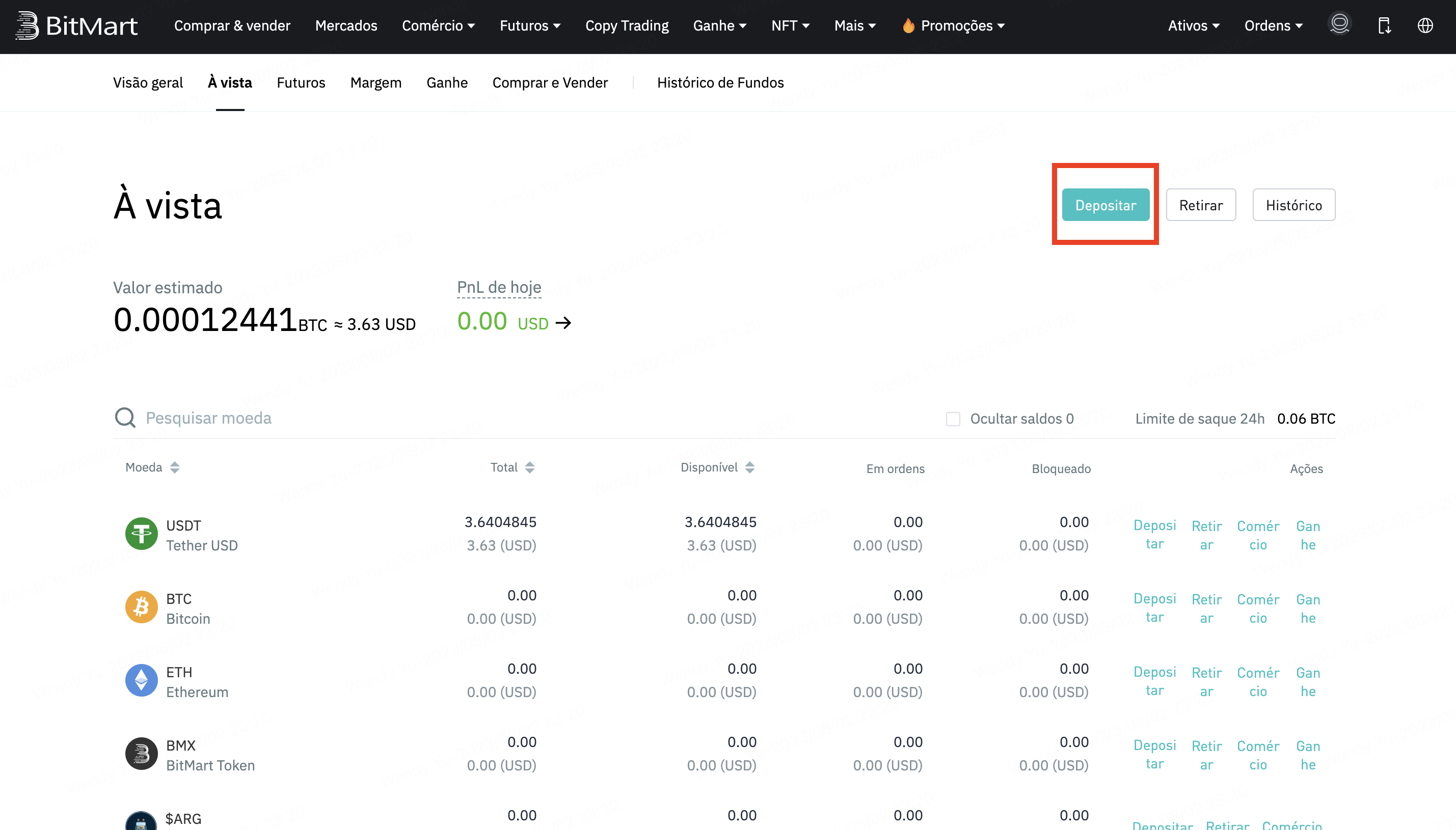Screen dimensions: 1456x830
Task: Switch to the Ganhe sub-tab
Action: click(447, 82)
